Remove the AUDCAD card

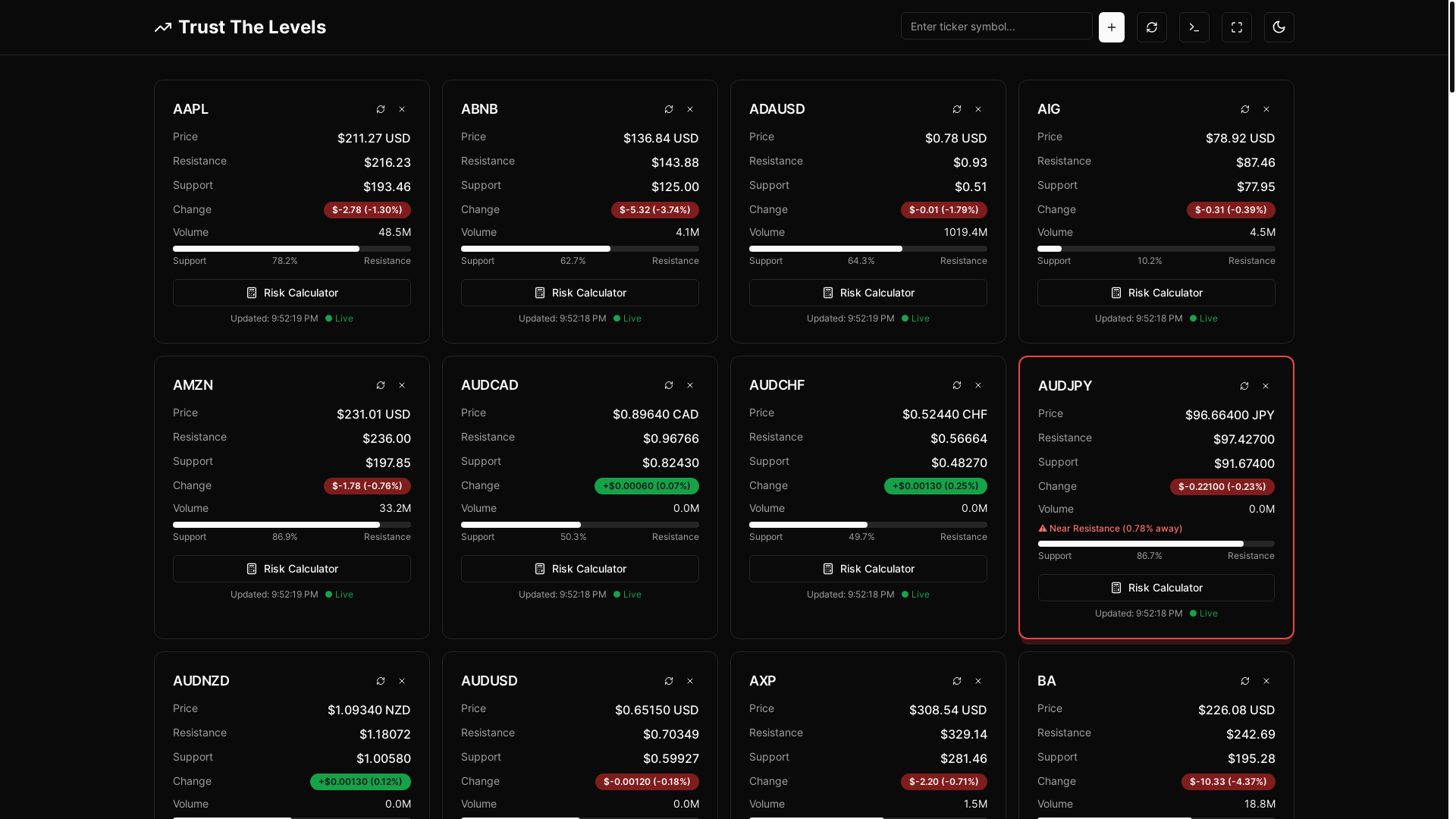(x=690, y=385)
